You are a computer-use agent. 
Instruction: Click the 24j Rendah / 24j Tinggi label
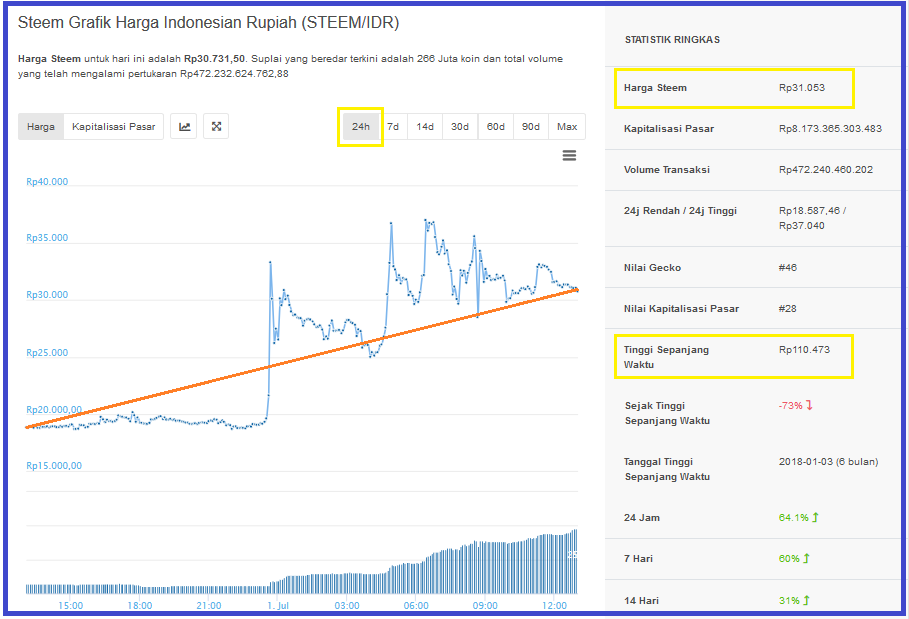(x=680, y=211)
